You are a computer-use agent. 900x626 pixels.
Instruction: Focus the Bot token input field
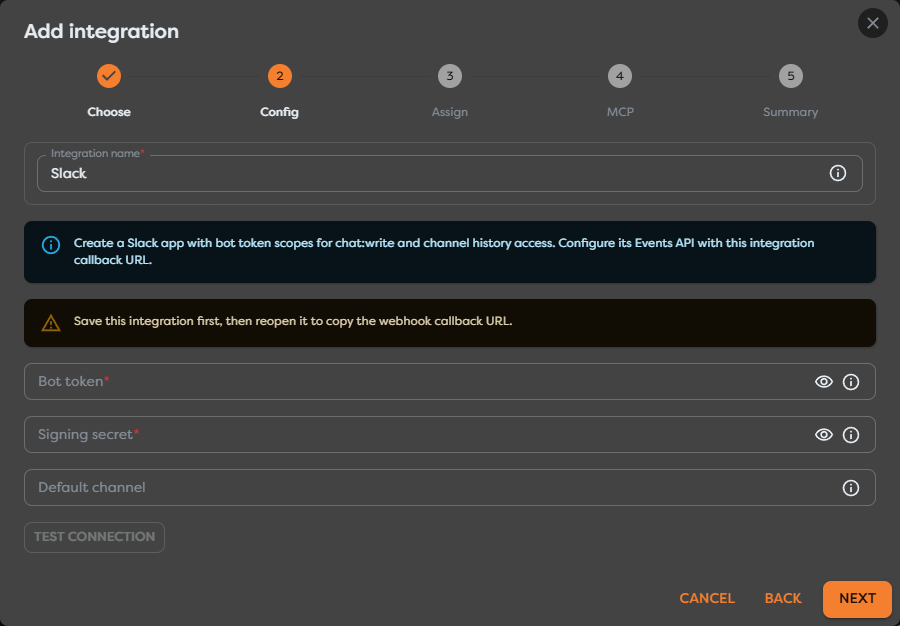click(x=449, y=382)
